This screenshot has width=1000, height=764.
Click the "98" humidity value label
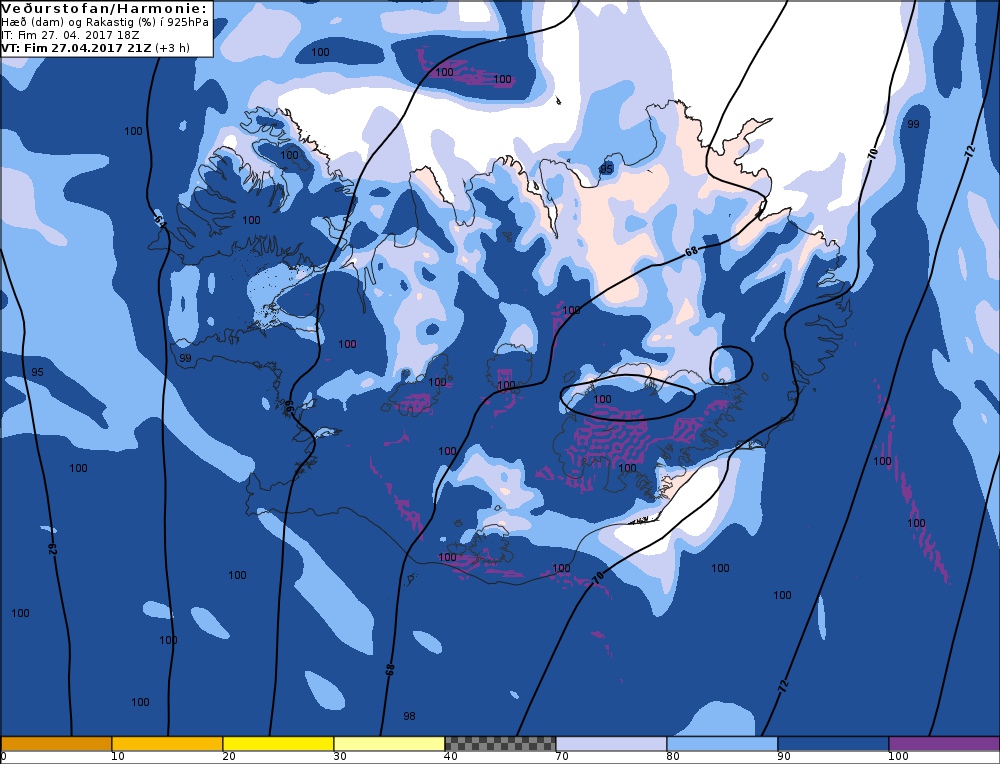coord(409,716)
